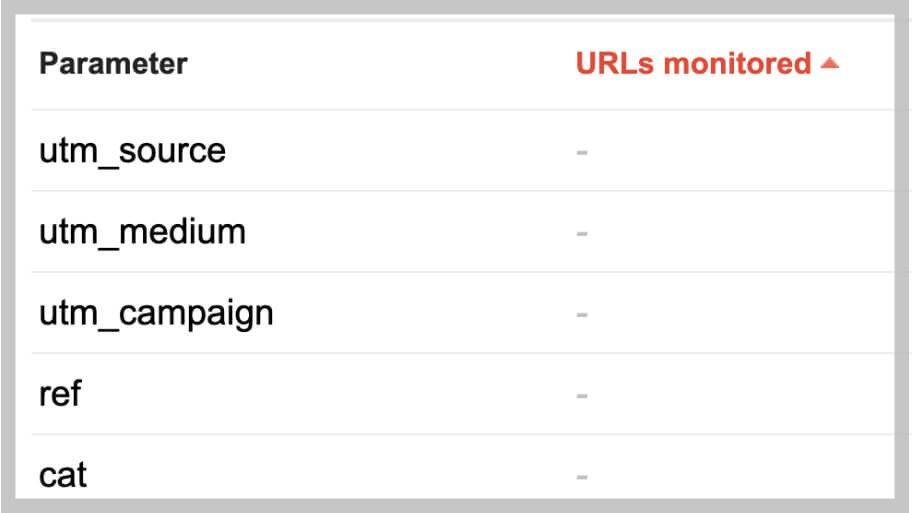Click the Parameter column header
The width and height of the screenshot is (912, 513).
pos(113,63)
